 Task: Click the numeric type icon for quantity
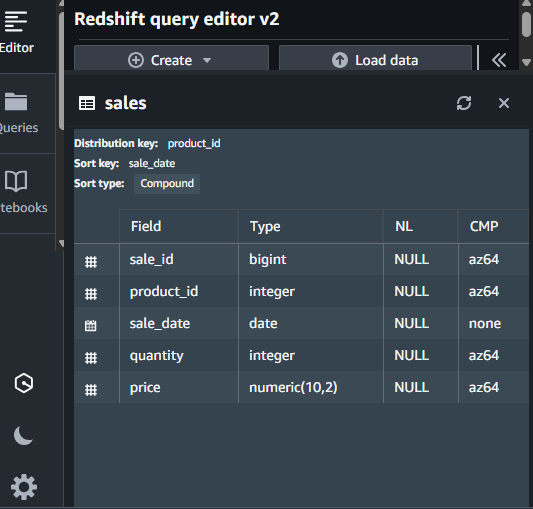pos(91,358)
